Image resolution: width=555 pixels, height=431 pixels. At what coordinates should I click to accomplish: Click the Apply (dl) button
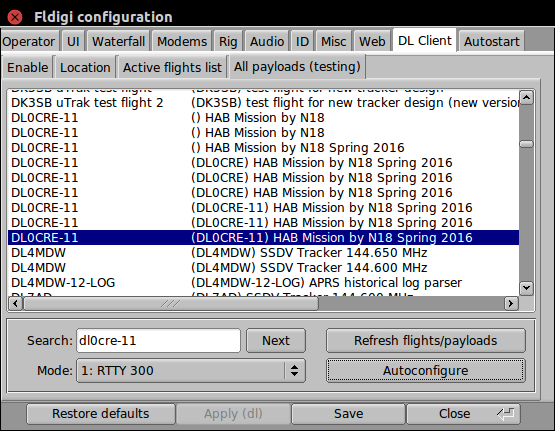[x=233, y=414]
